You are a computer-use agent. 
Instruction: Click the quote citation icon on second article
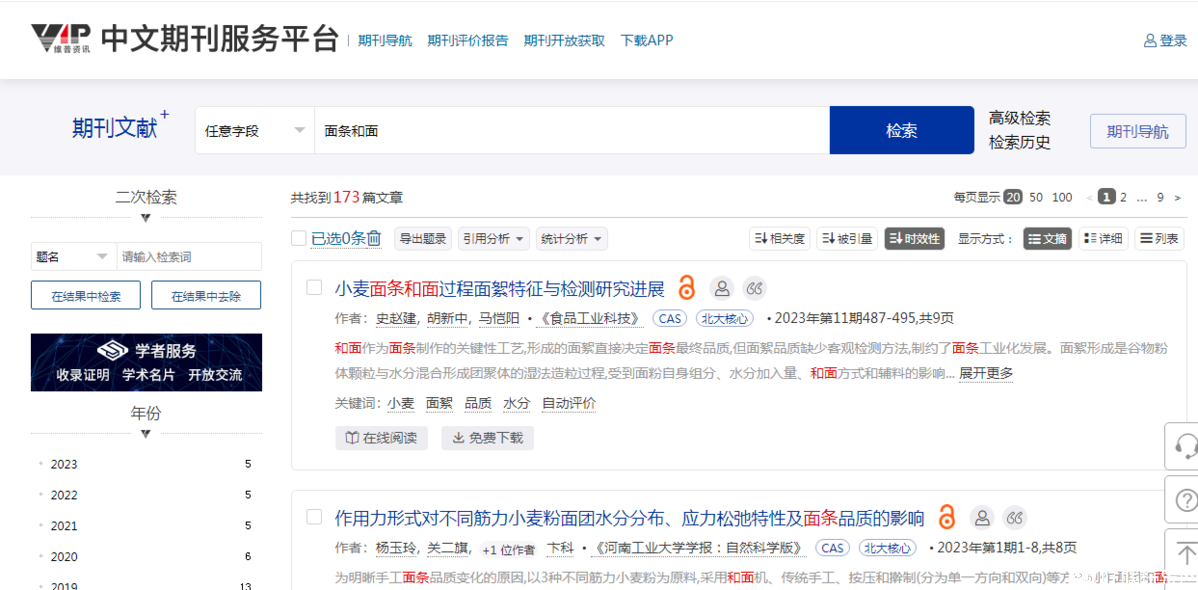1015,517
